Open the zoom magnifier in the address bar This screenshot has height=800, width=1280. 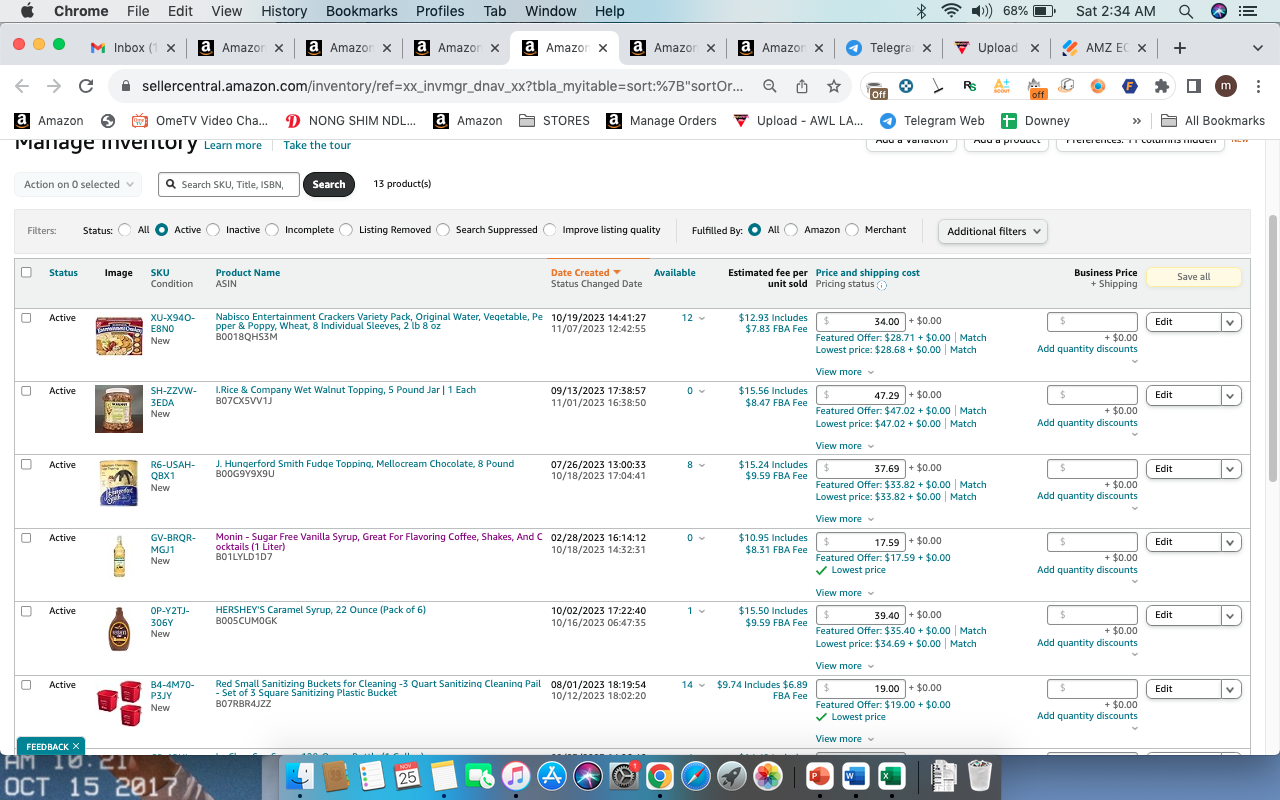770,86
